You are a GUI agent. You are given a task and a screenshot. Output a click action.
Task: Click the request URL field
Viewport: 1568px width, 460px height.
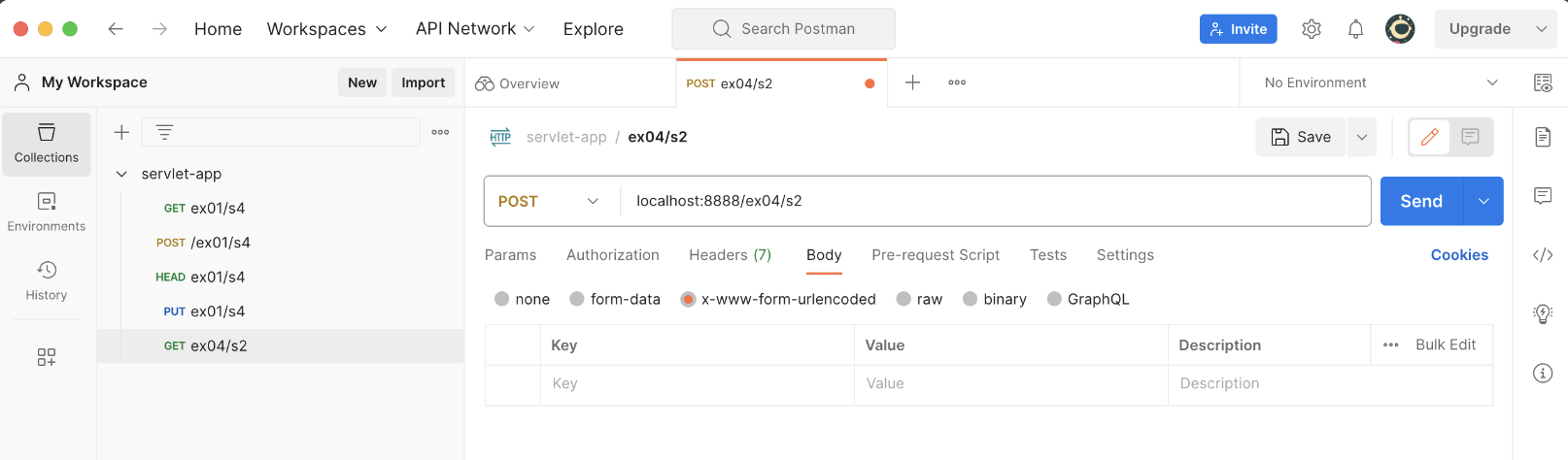click(x=995, y=201)
